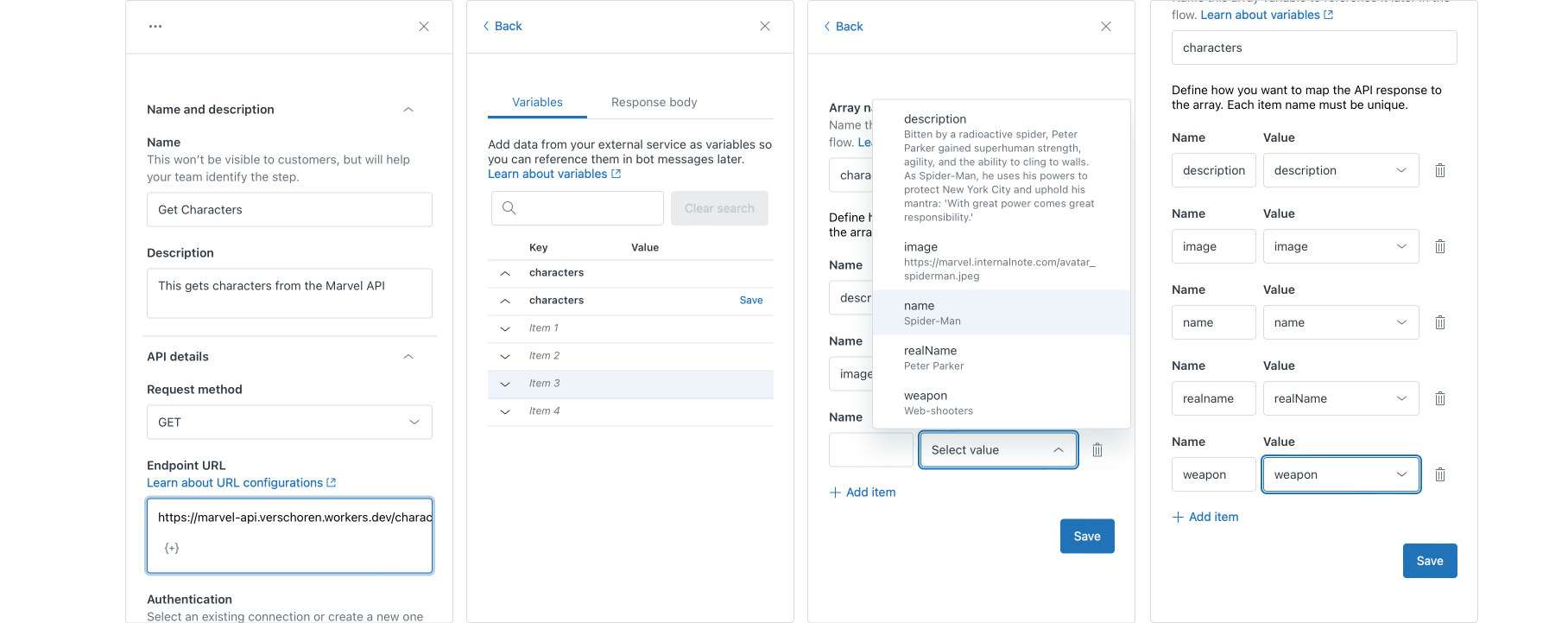This screenshot has width=1568, height=623.
Task: Collapse the first characters row
Action: pos(505,273)
